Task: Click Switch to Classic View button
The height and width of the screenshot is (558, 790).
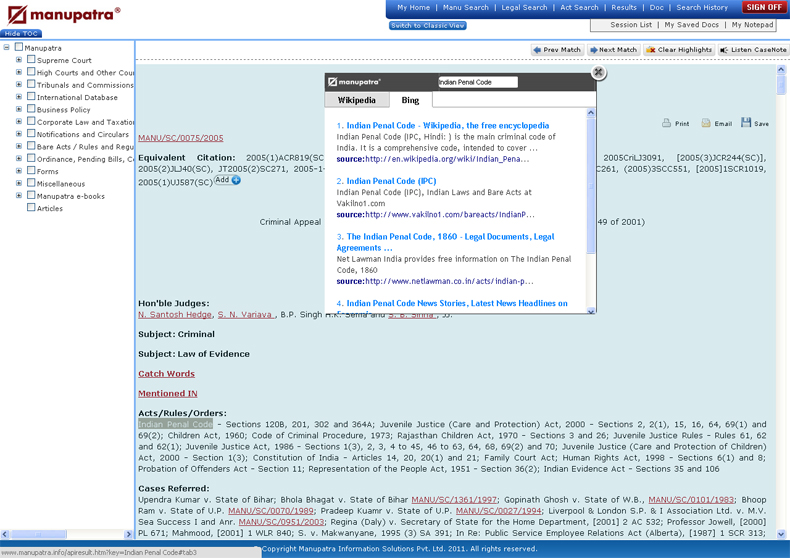Action: click(x=428, y=26)
